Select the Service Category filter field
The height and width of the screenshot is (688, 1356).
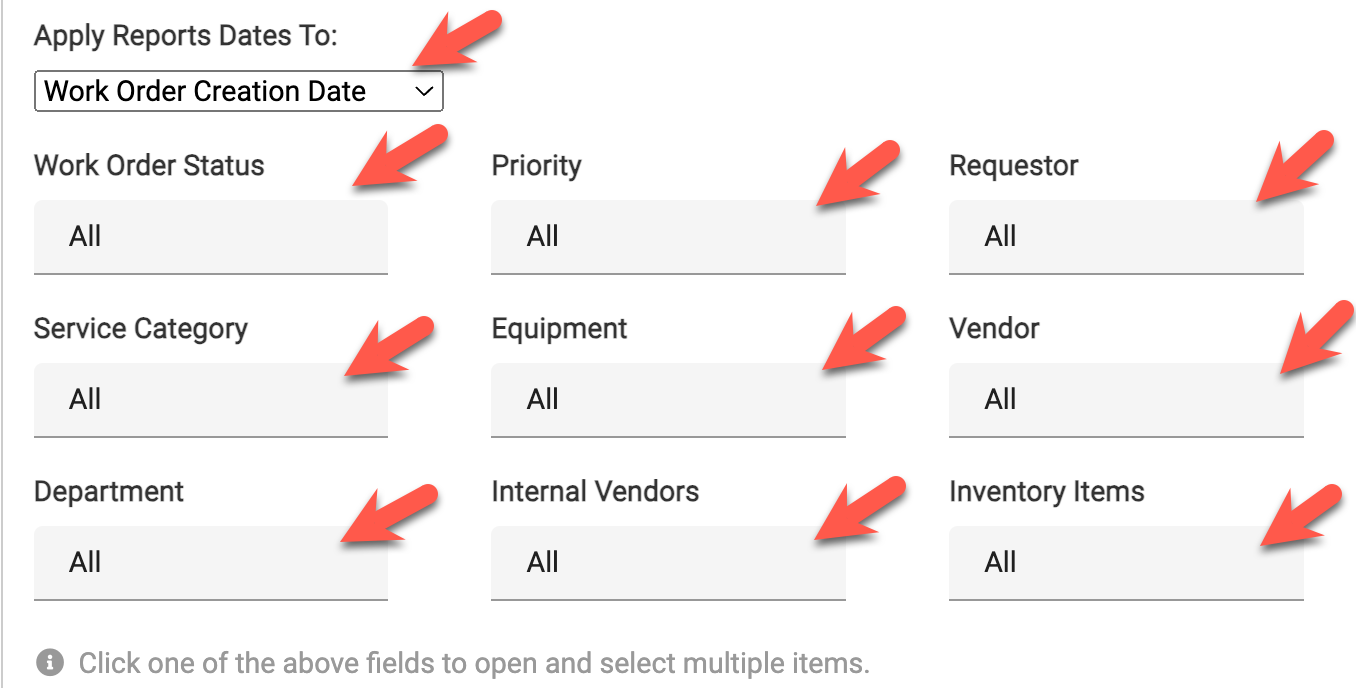click(210, 400)
